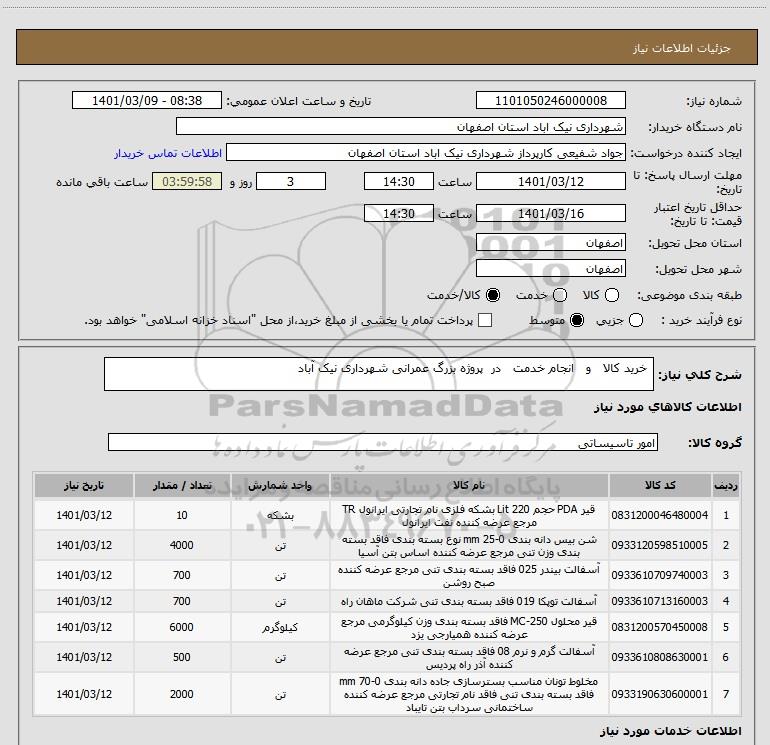Viewport: 770px width, 745px height.
Task: Click the شن بیس item name in row 2
Action: click(x=469, y=545)
